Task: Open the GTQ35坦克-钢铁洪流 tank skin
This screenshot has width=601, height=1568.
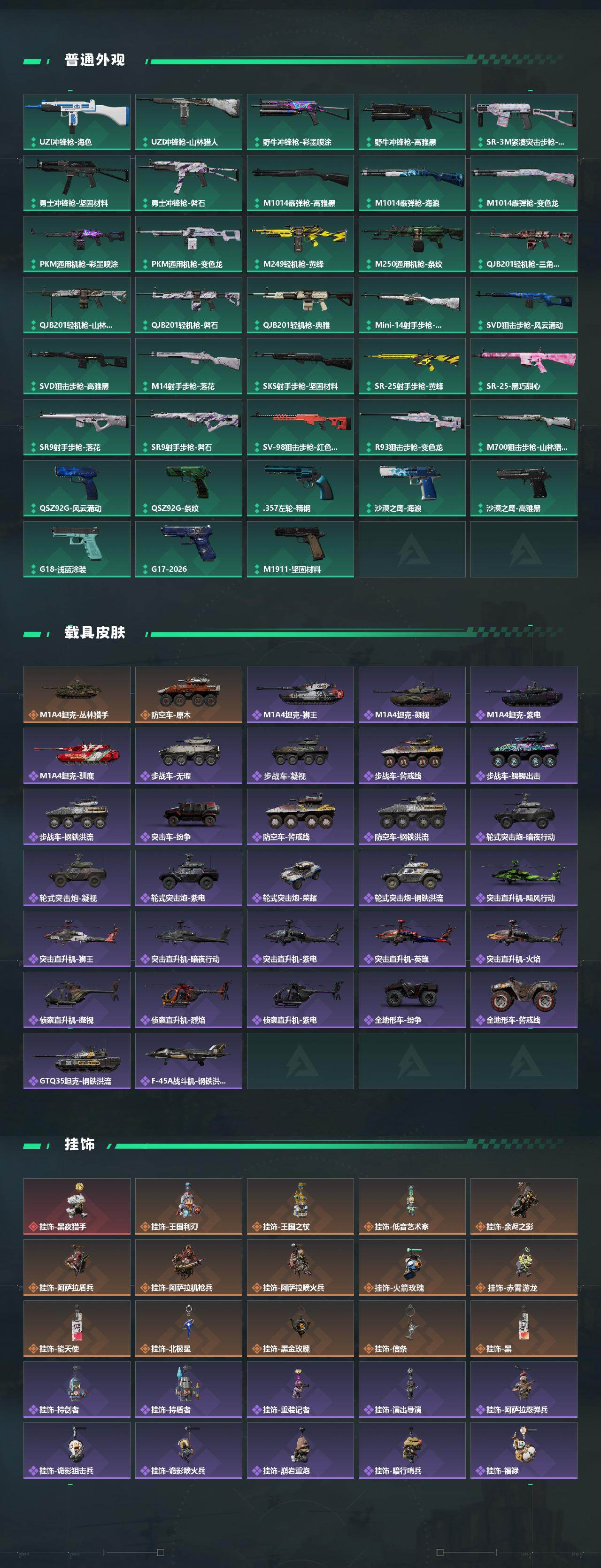Action: point(77,1061)
